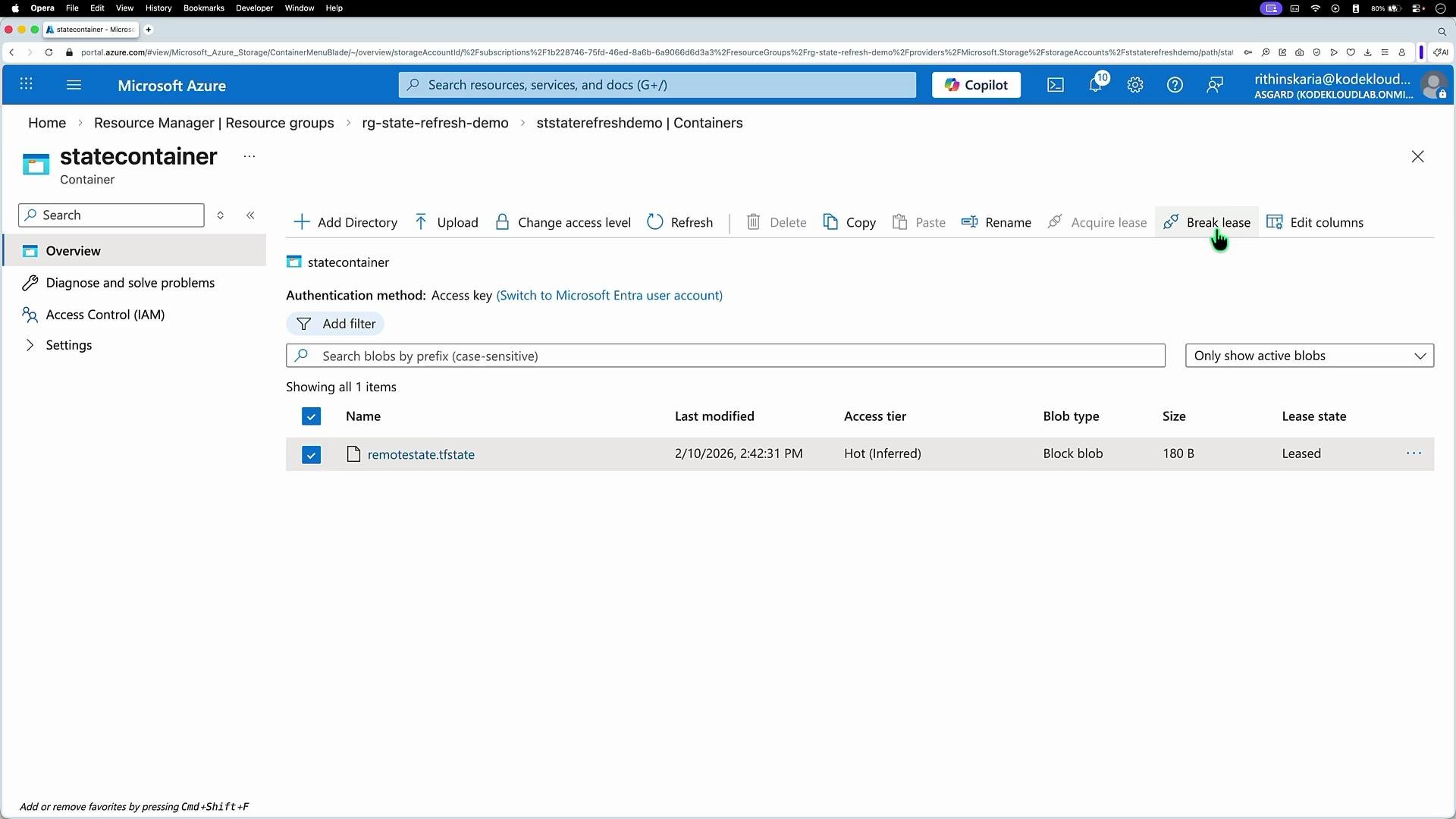
Task: Open the Apple menu
Action: click(x=15, y=8)
